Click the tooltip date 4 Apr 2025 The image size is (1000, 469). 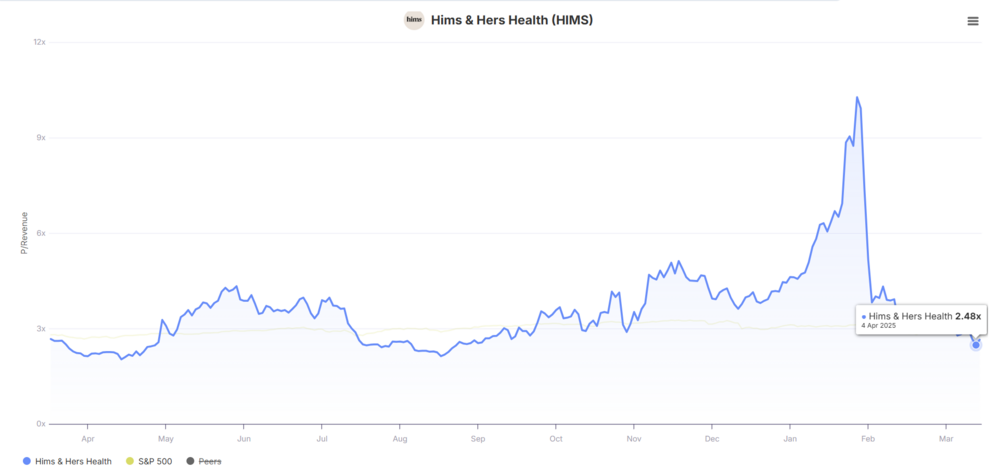879,325
